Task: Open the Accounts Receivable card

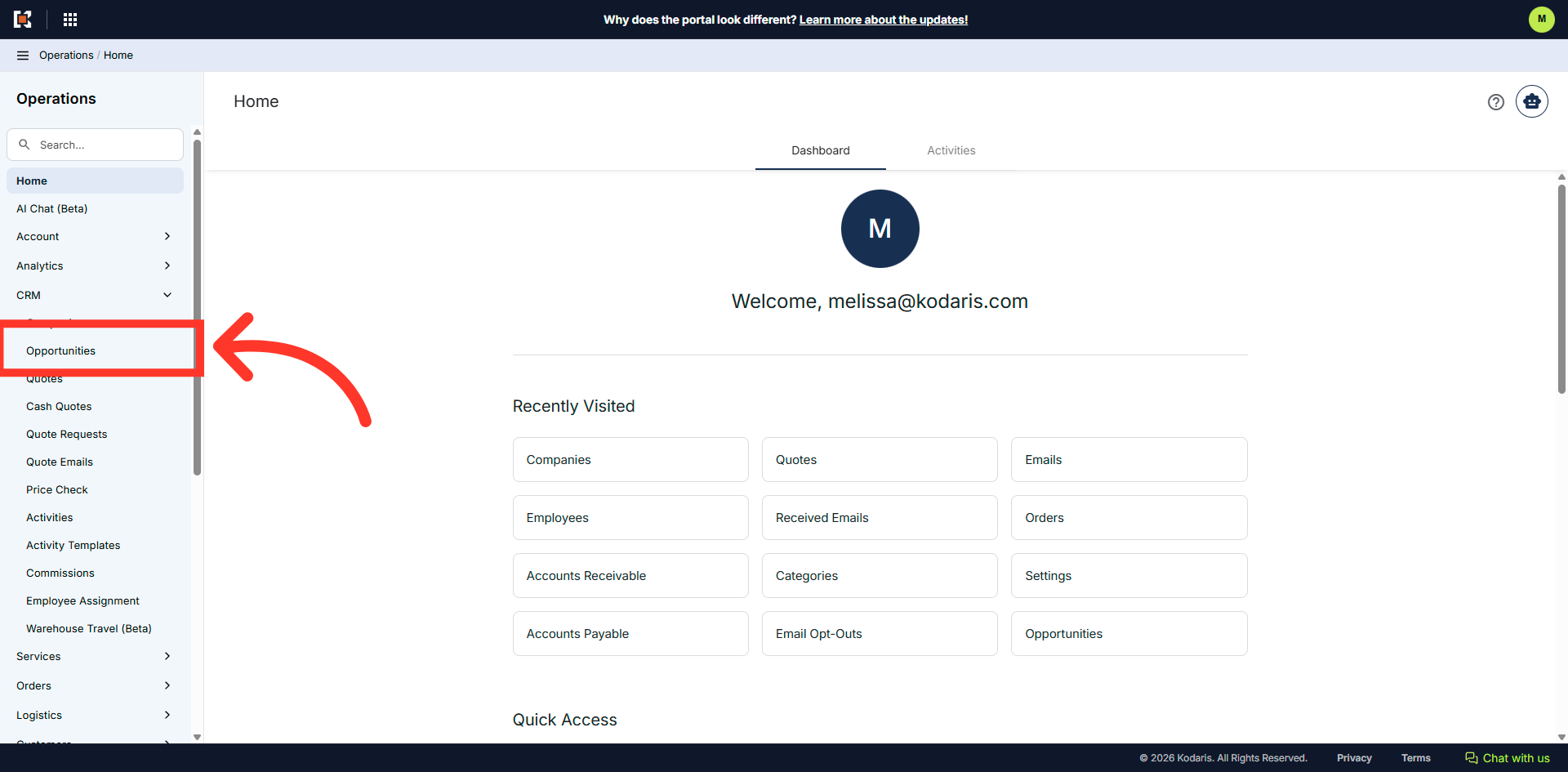Action: tap(630, 576)
